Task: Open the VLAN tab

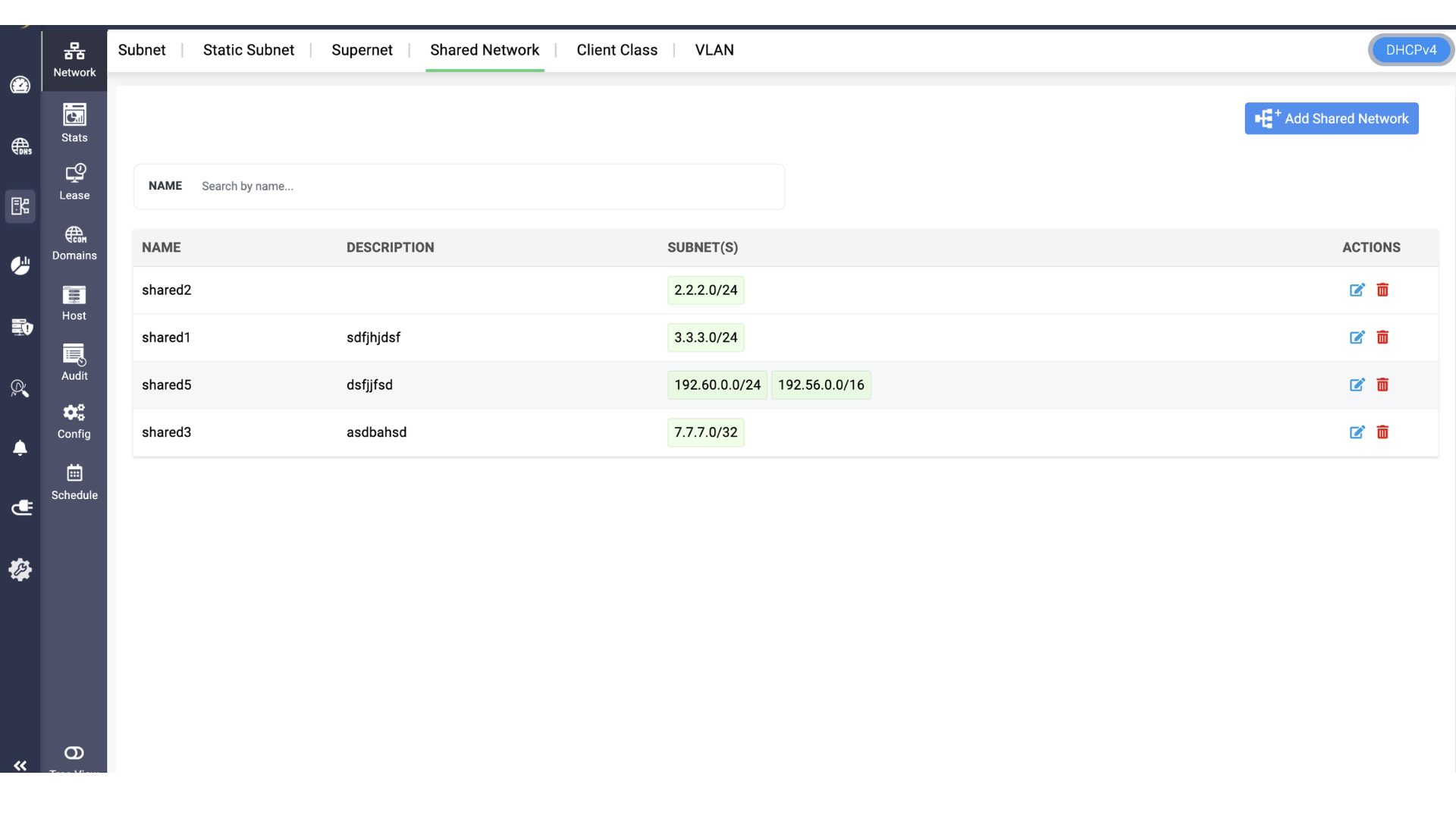Action: [x=714, y=50]
